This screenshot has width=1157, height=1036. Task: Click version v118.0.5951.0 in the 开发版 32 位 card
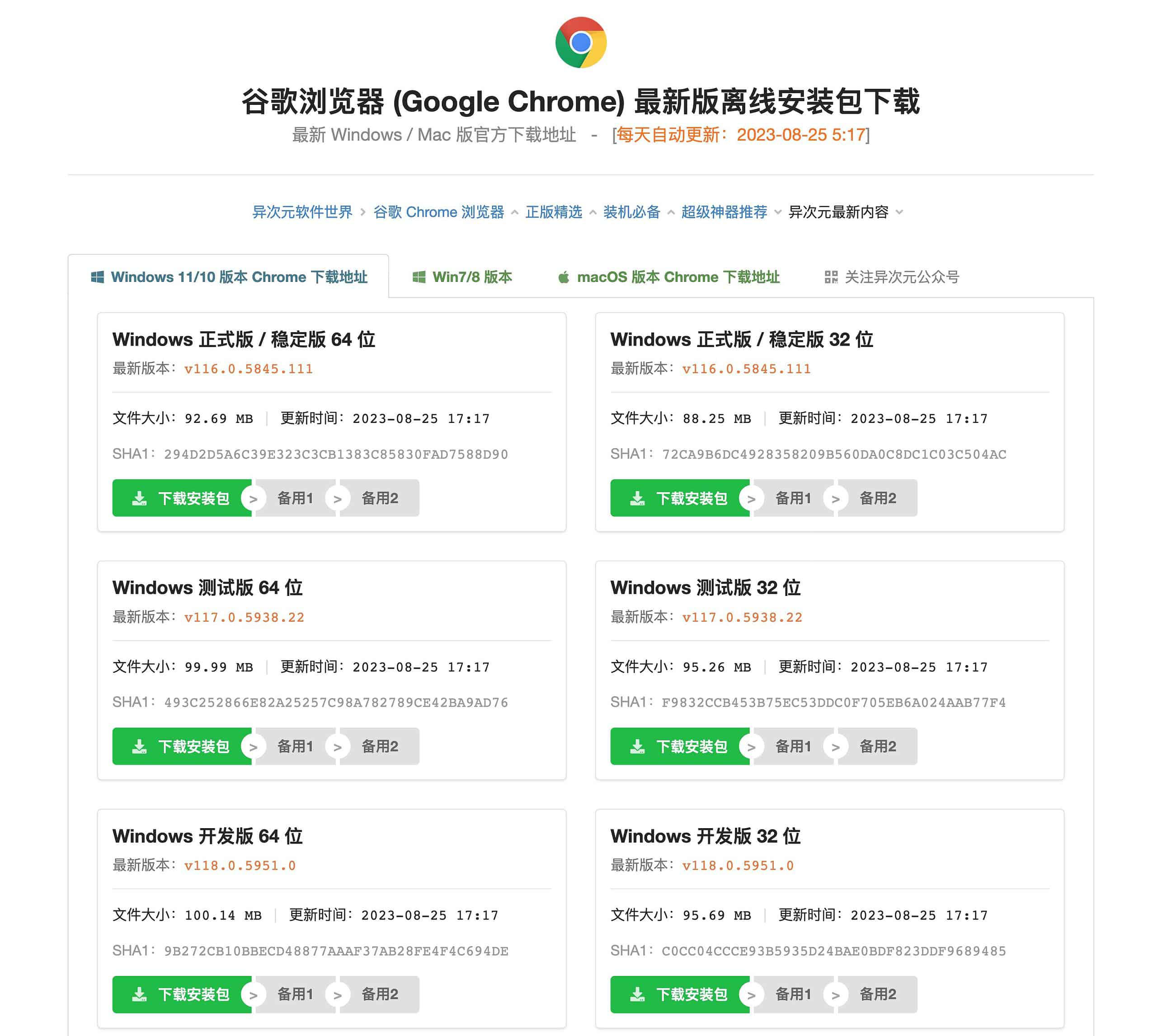(738, 865)
